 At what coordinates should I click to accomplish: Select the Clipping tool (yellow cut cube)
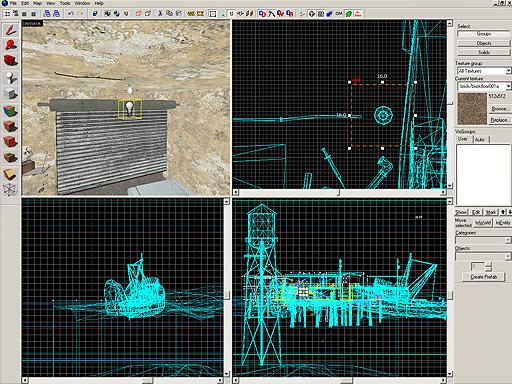[10, 174]
